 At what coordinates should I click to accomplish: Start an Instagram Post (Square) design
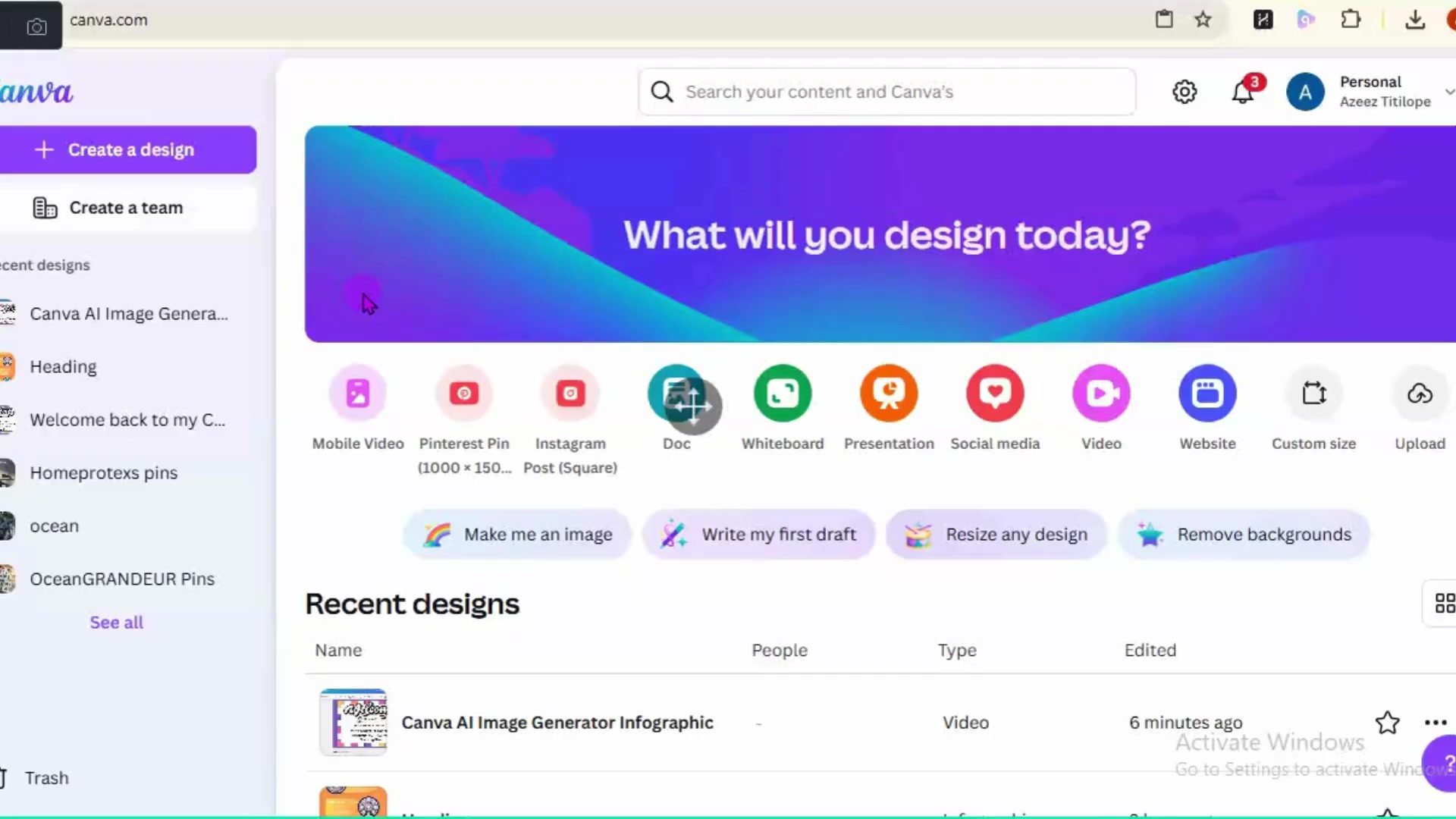570,393
